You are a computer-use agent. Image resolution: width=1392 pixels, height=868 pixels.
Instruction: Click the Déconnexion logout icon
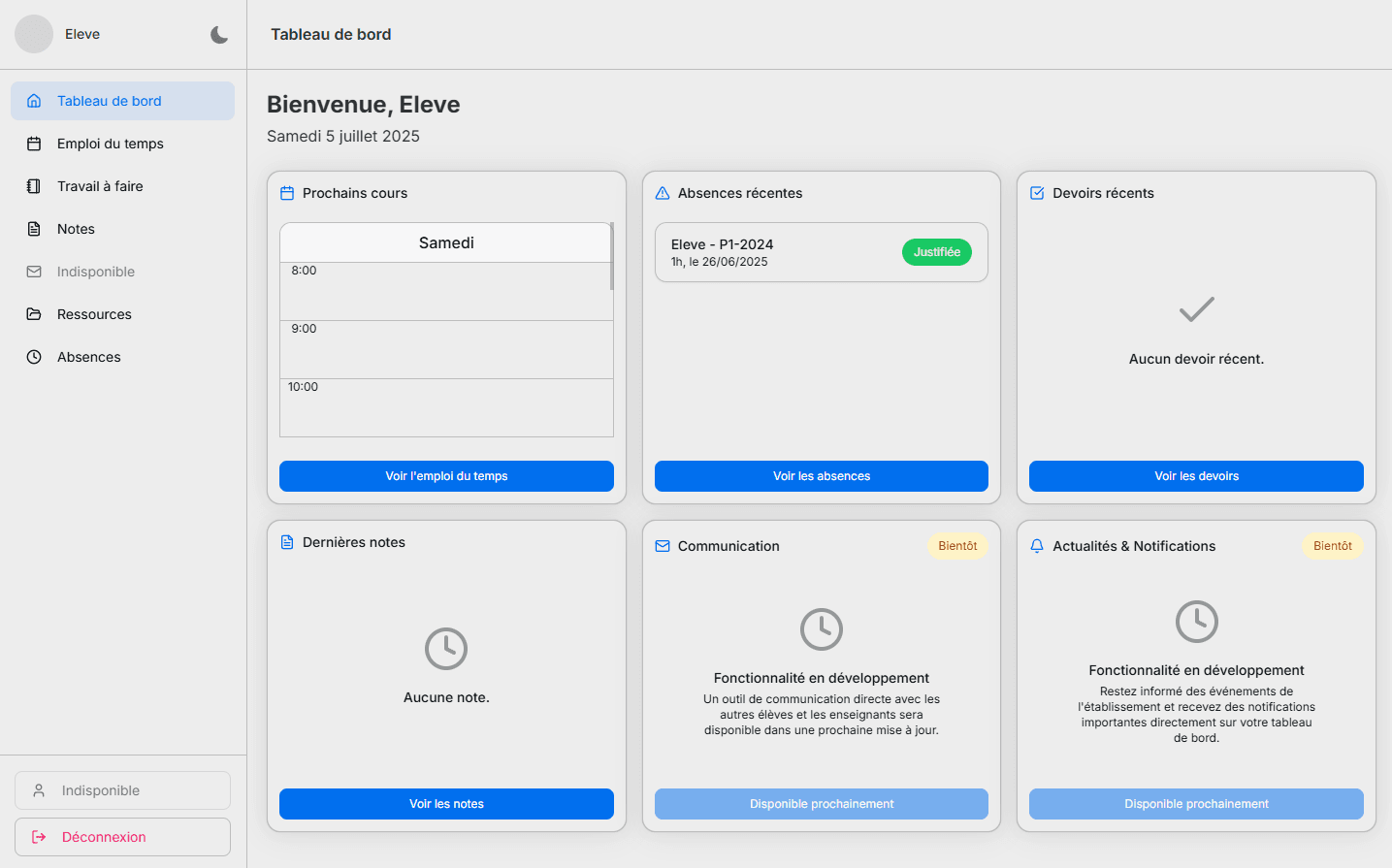pyautogui.click(x=38, y=837)
